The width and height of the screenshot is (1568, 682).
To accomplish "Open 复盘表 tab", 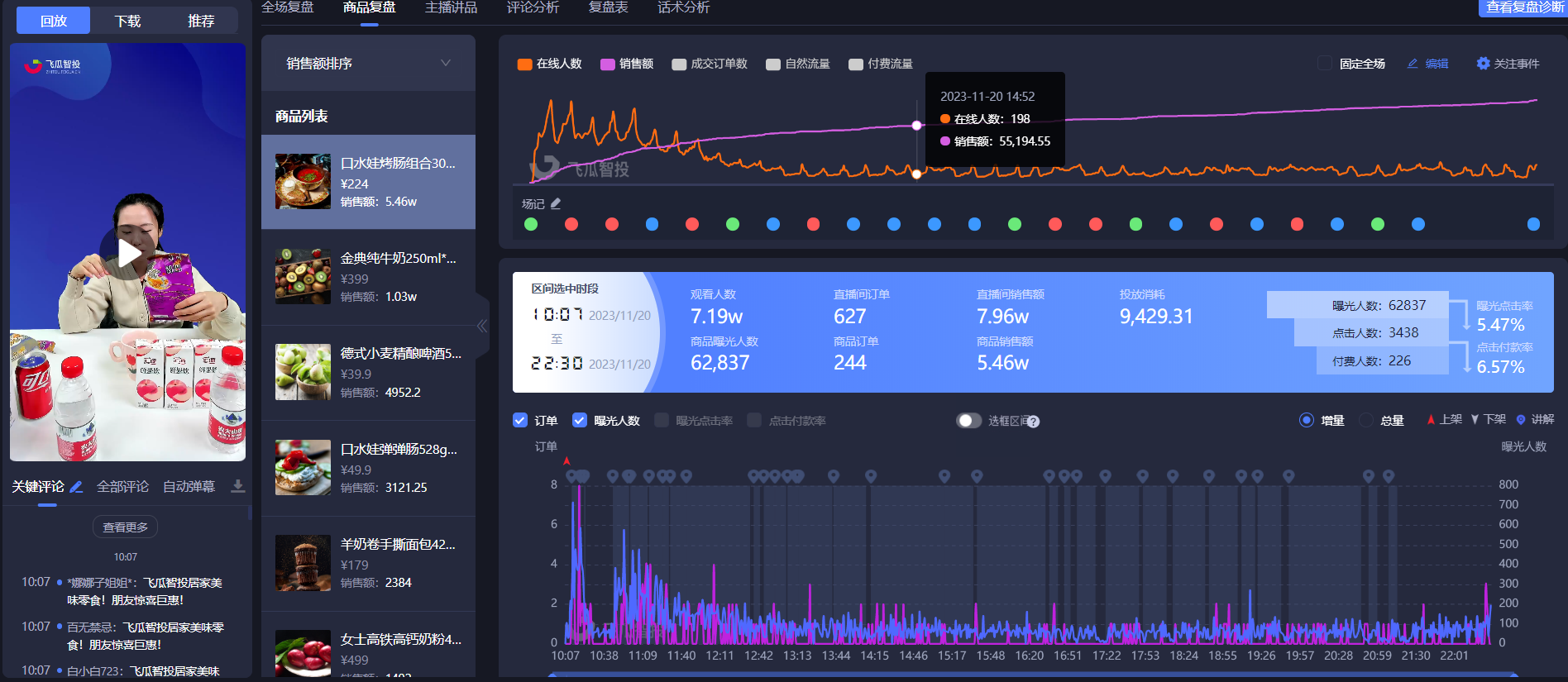I will pyautogui.click(x=608, y=7).
